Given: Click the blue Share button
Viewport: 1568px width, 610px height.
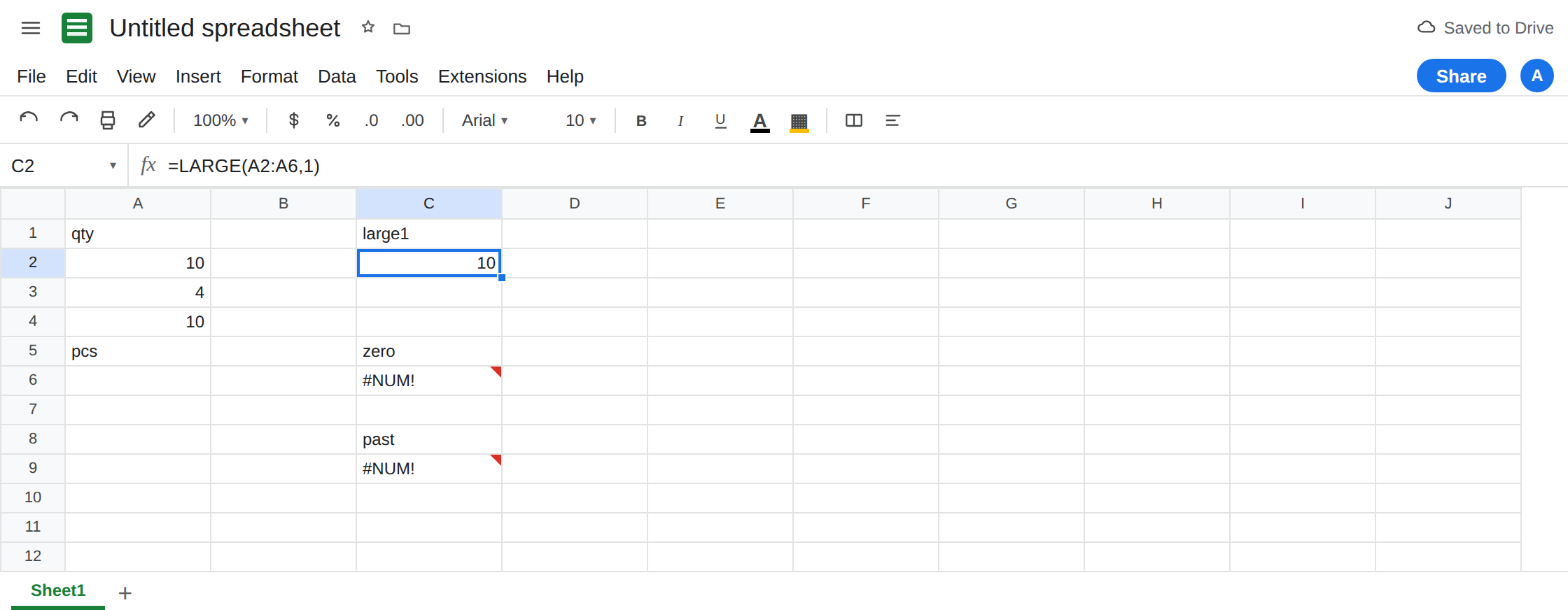Looking at the screenshot, I should tap(1462, 76).
